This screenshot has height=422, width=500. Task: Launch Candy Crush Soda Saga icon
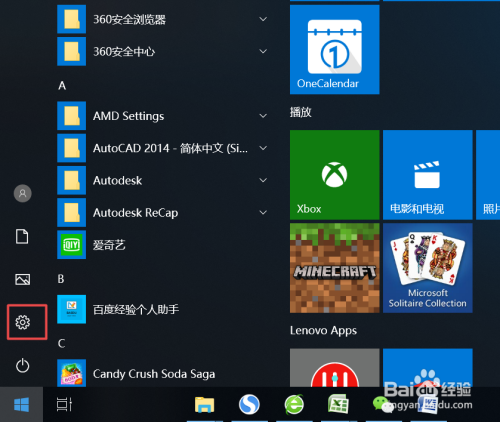(71, 373)
